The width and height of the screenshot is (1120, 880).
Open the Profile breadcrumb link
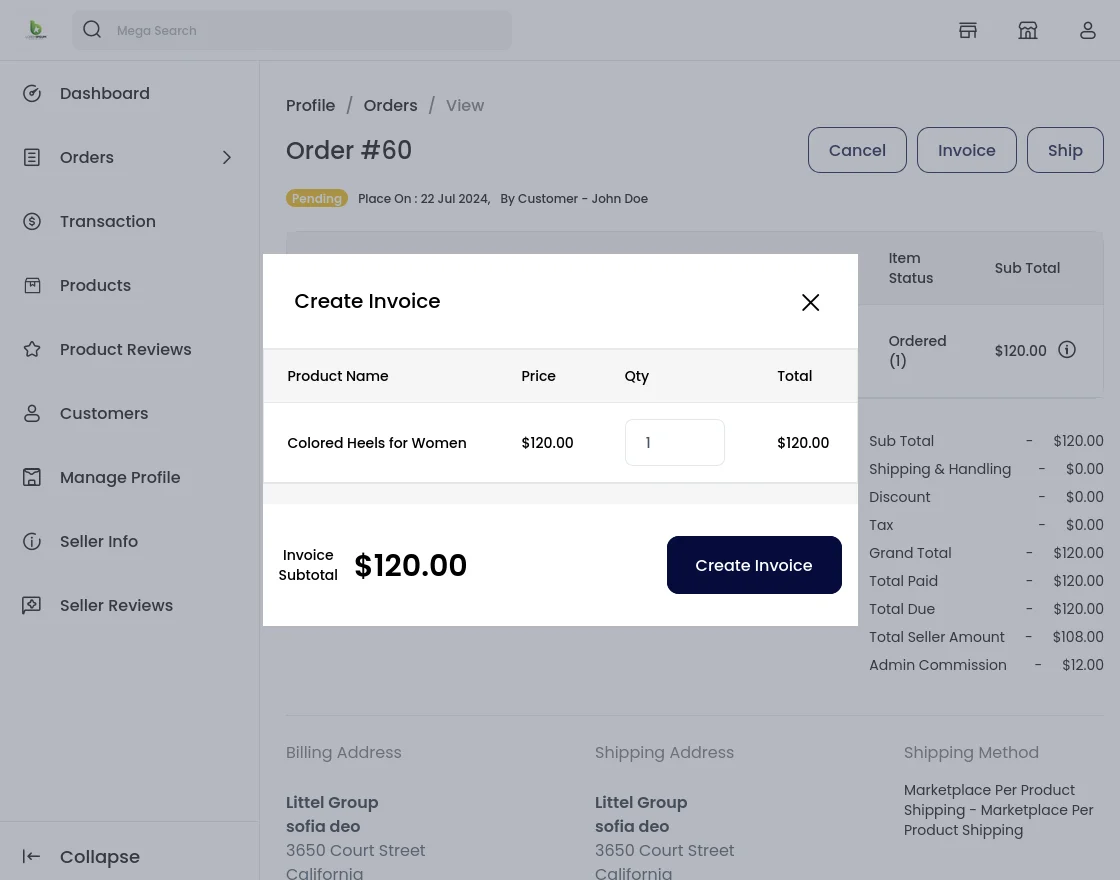311,105
